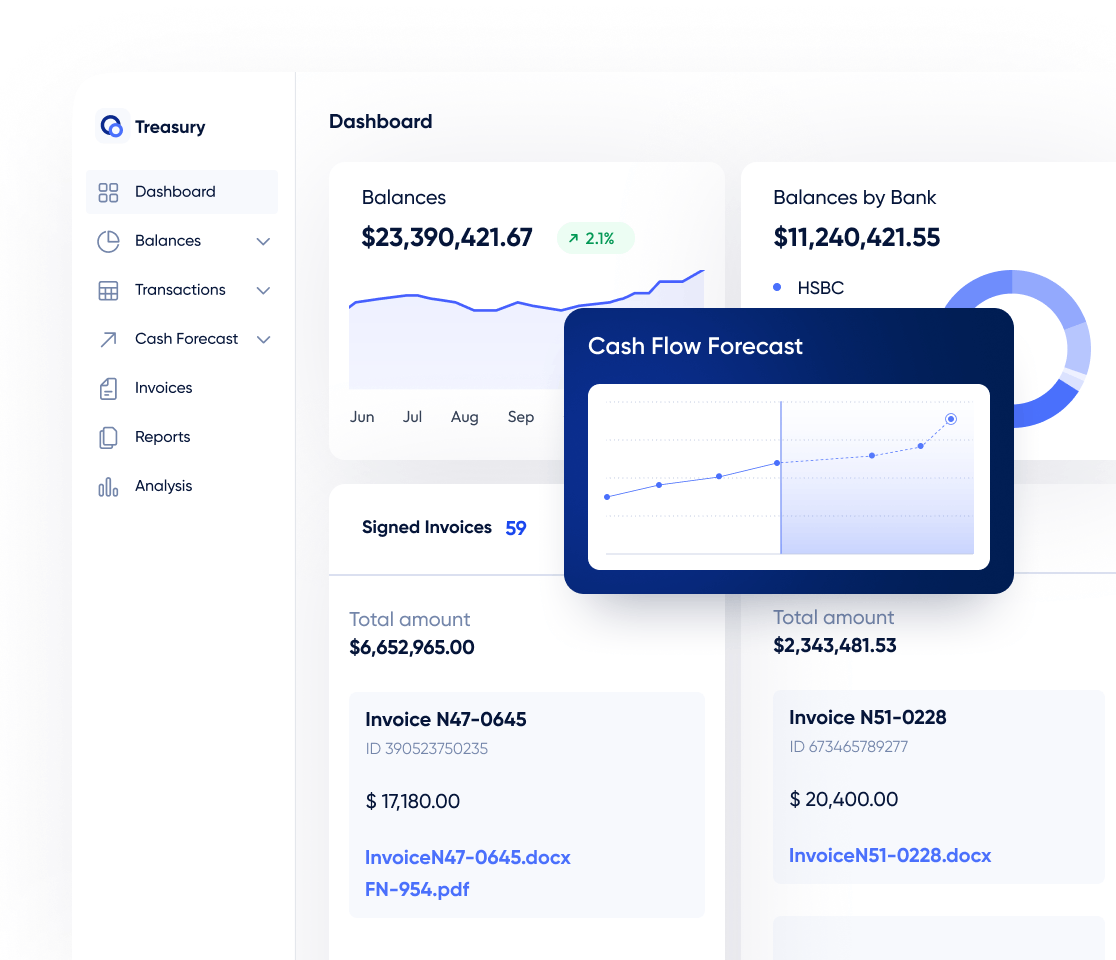This screenshot has height=960, width=1116.
Task: Click the Jun axis label
Action: [362, 417]
